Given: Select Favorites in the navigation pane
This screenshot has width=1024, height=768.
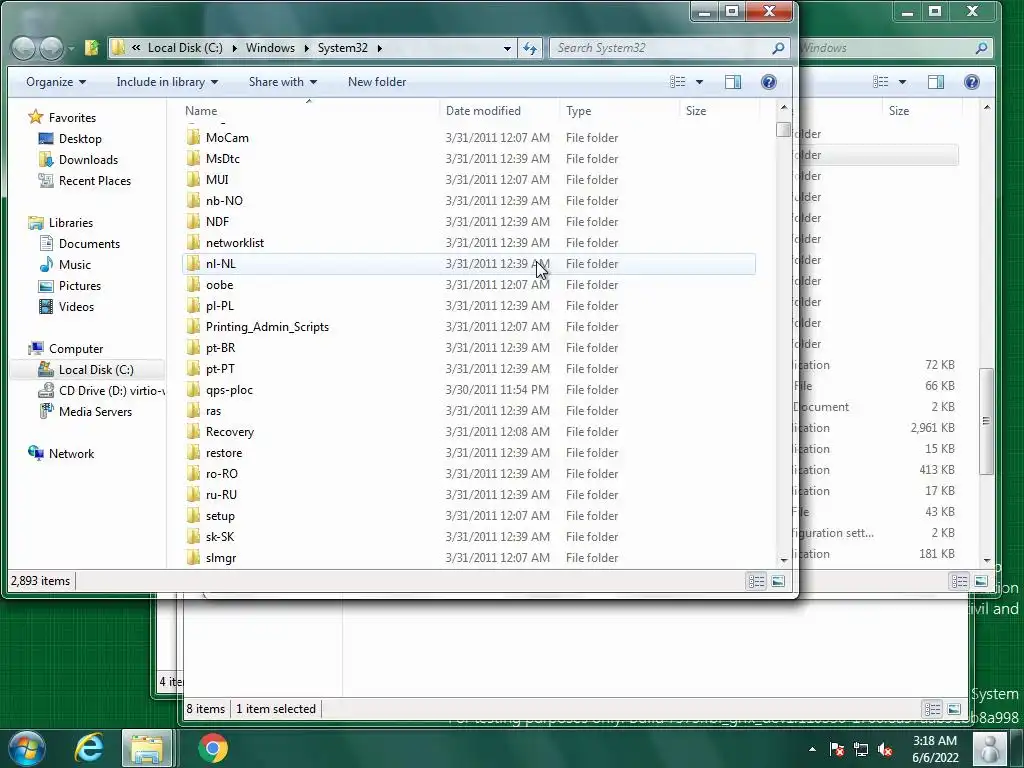Looking at the screenshot, I should (x=72, y=118).
